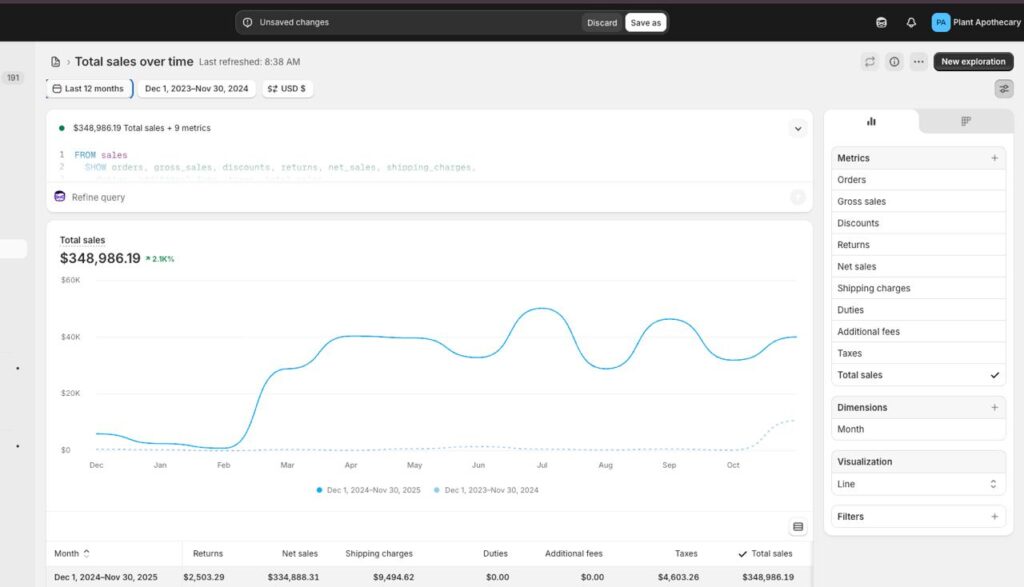The height and width of the screenshot is (587, 1024).
Task: Toggle the side panel settings icon
Action: (1003, 89)
